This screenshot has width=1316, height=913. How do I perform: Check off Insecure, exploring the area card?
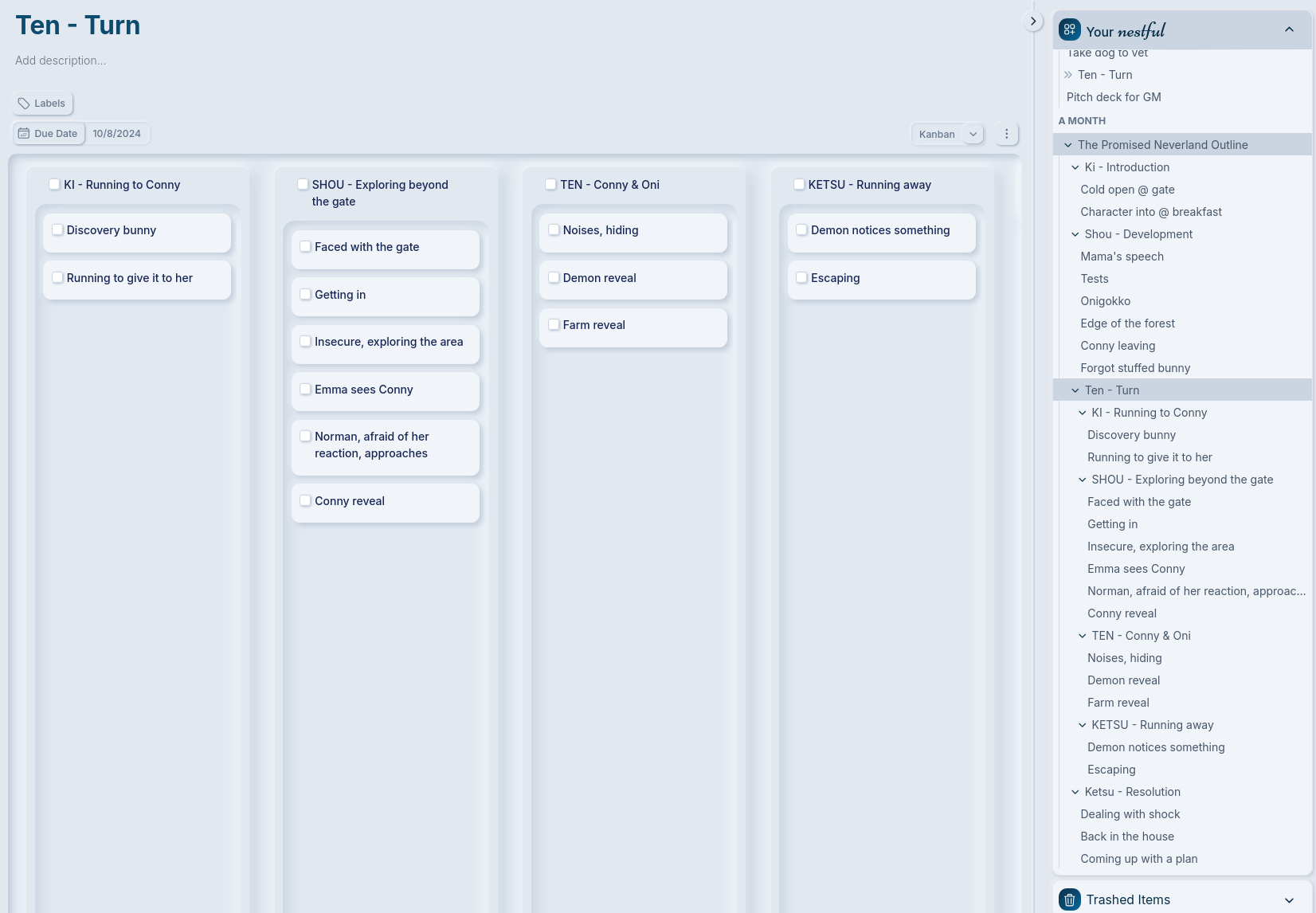click(x=305, y=341)
